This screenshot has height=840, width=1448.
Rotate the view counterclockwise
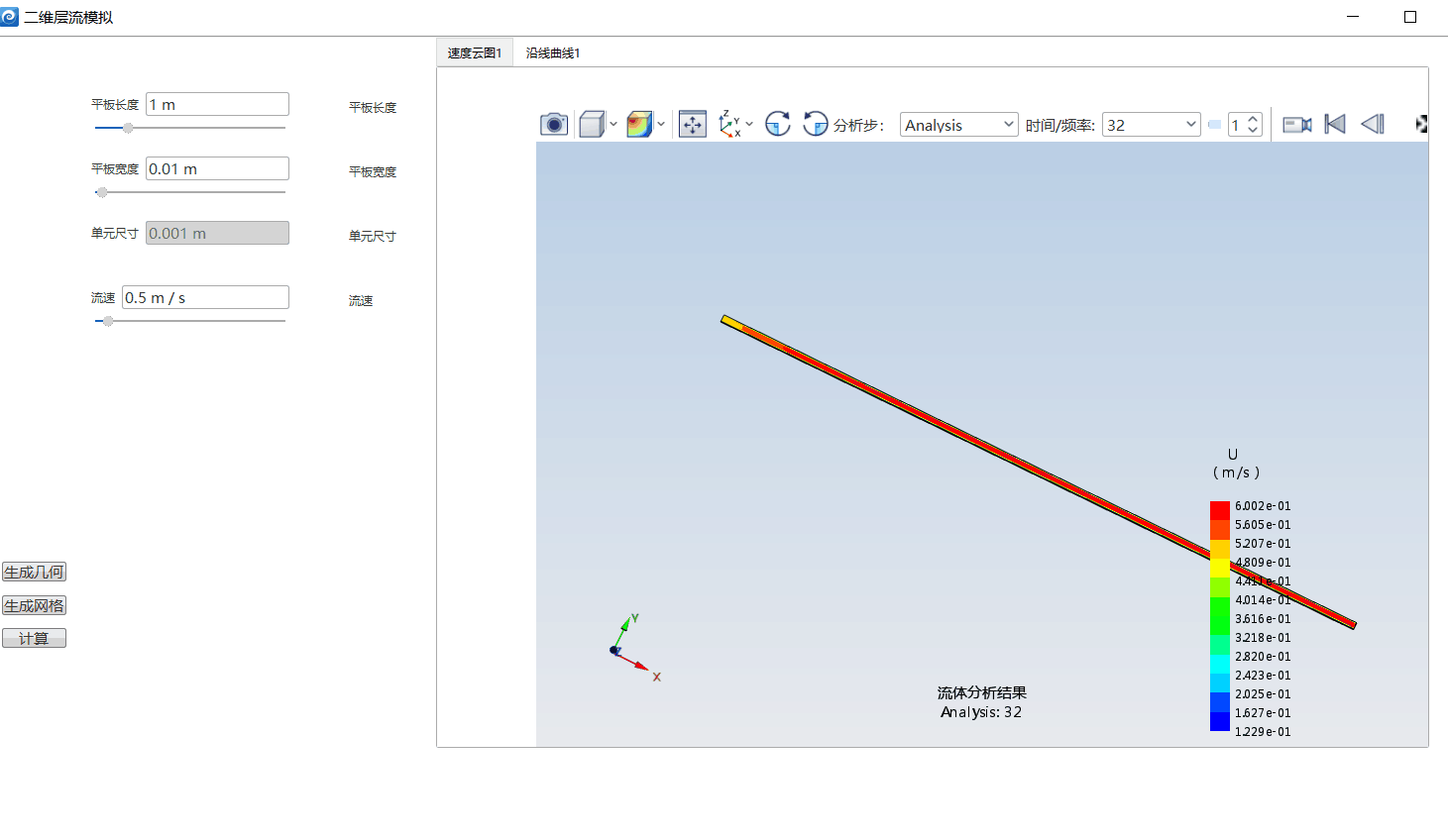point(815,124)
